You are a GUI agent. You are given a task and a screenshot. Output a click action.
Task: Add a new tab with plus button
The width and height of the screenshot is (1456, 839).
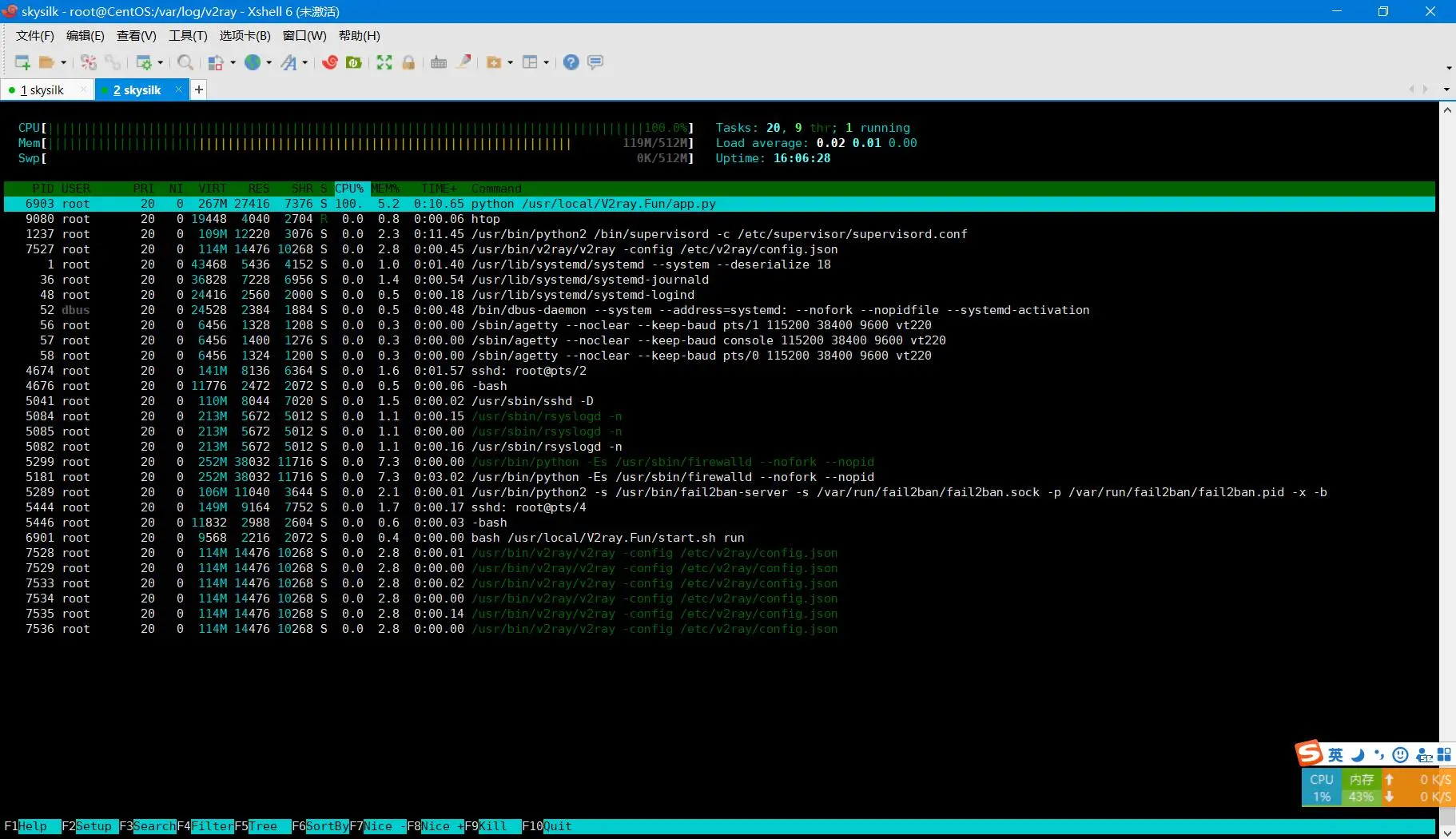tap(199, 89)
